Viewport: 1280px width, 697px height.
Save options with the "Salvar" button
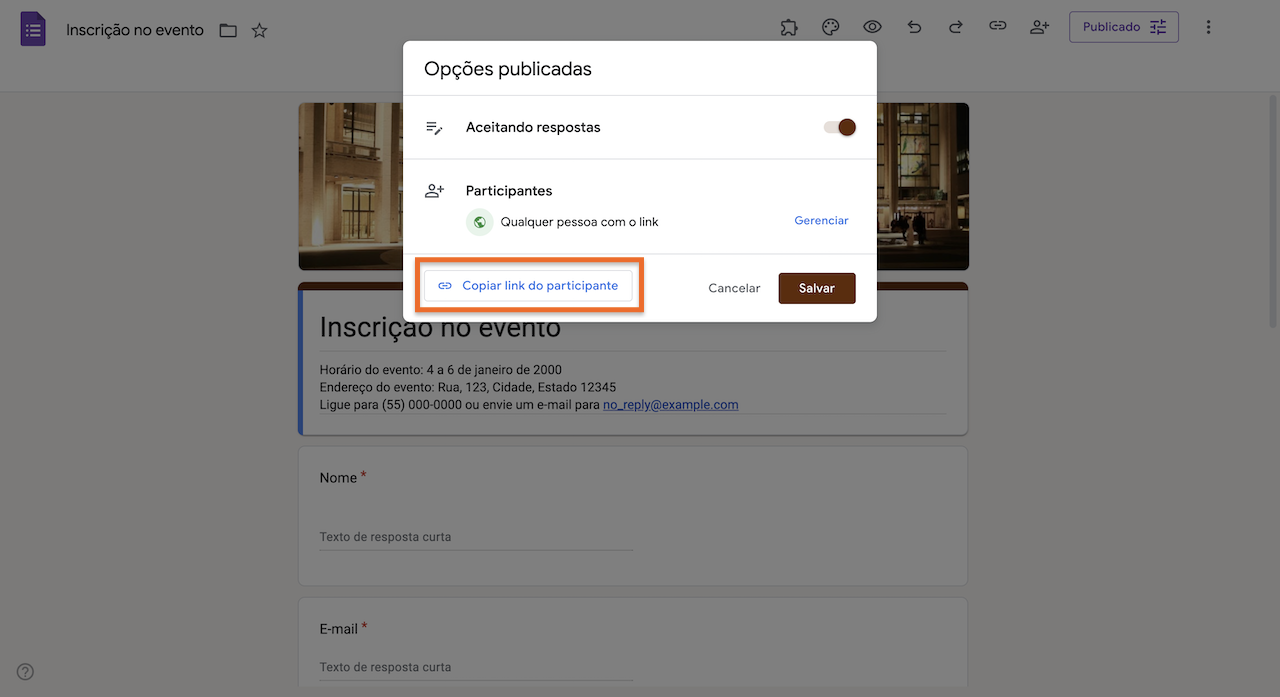pos(816,288)
